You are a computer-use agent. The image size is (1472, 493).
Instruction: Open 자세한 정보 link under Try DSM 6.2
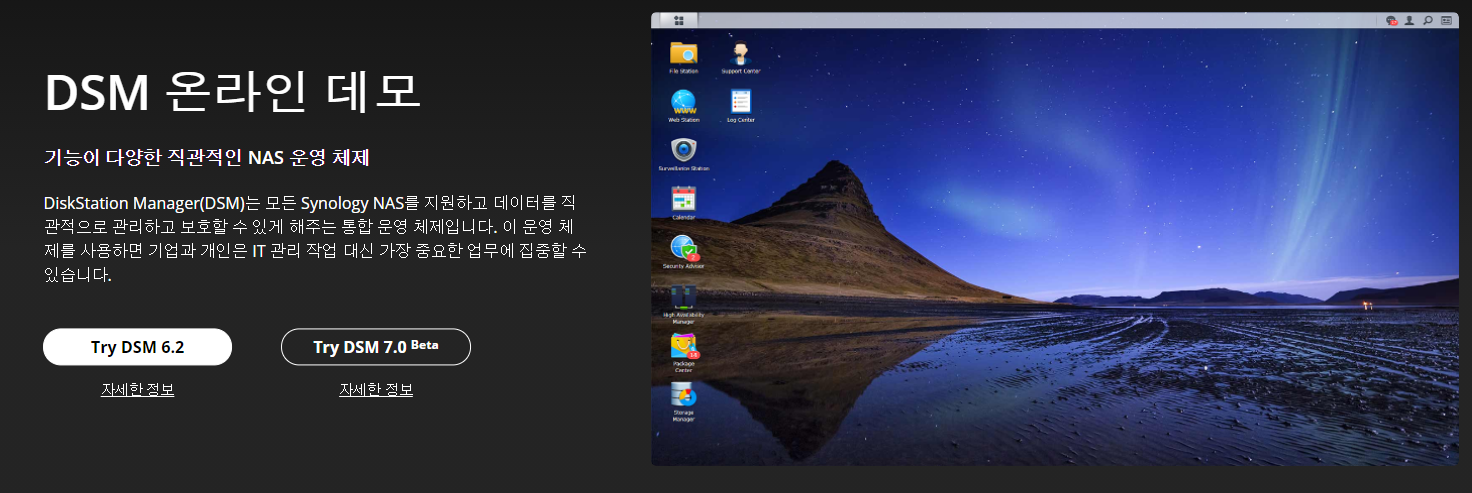tap(138, 389)
